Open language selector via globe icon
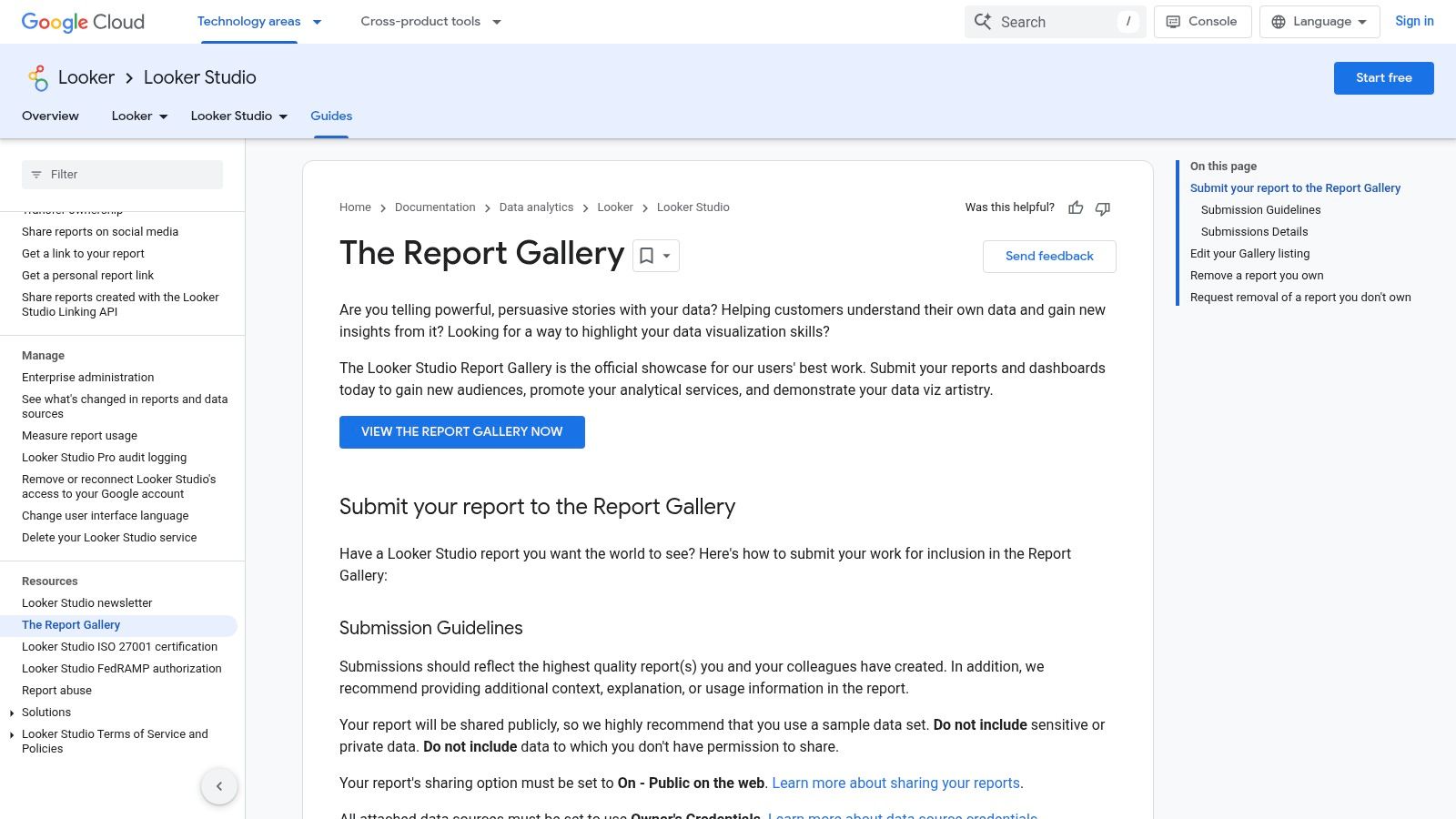This screenshot has height=819, width=1456. tap(1279, 21)
